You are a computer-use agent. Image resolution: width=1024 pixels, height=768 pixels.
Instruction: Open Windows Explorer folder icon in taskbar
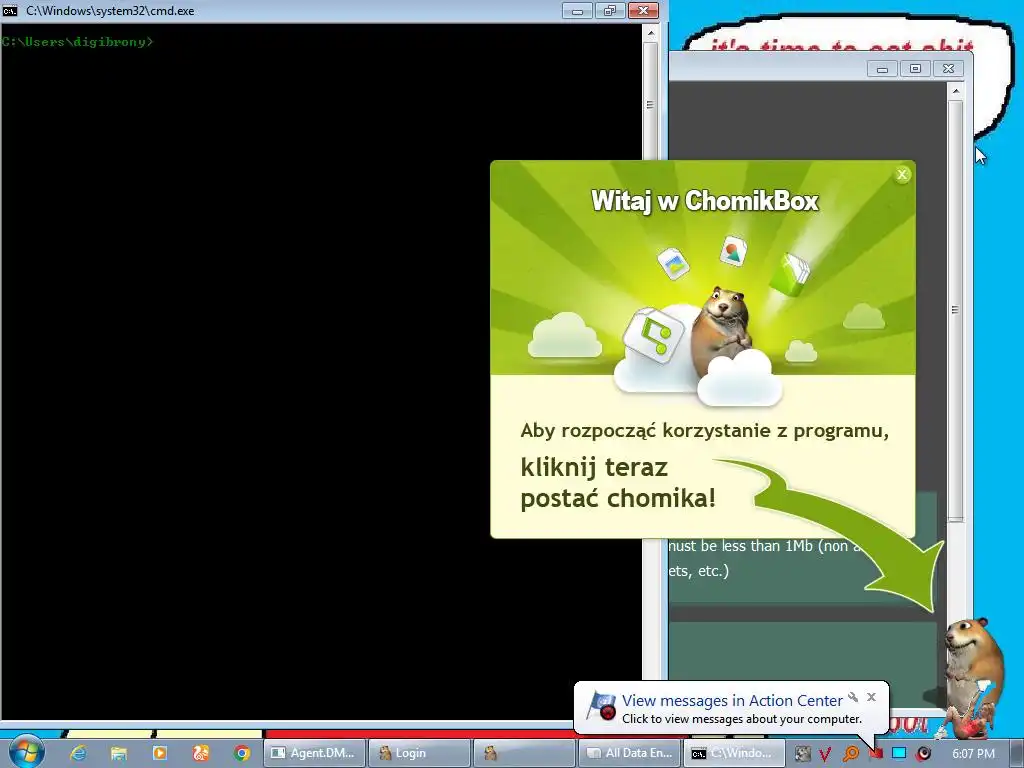[118, 753]
